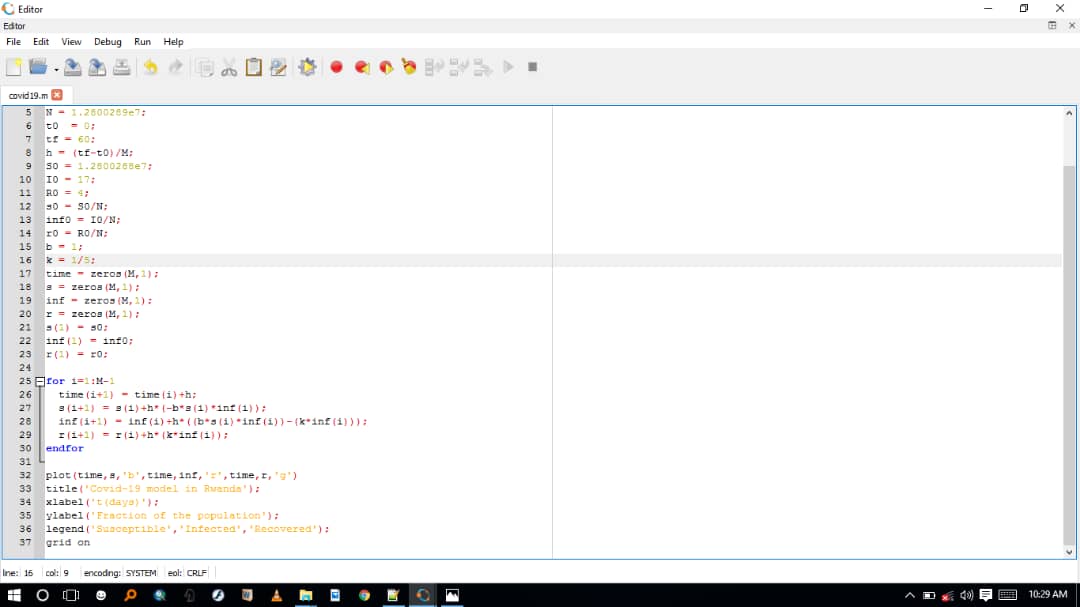Close the covid19.m tab
Screen dimensions: 1080x607
57,94
